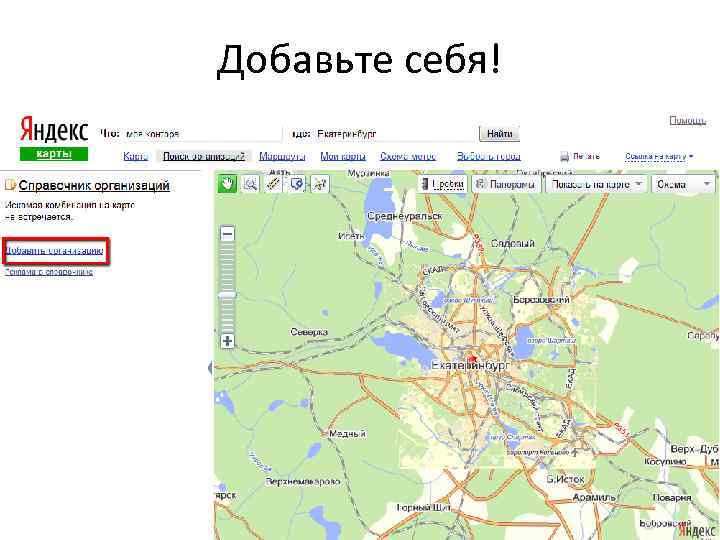Click the Горный Щит label on the map
Screen dimensions: 720x540
(423, 507)
